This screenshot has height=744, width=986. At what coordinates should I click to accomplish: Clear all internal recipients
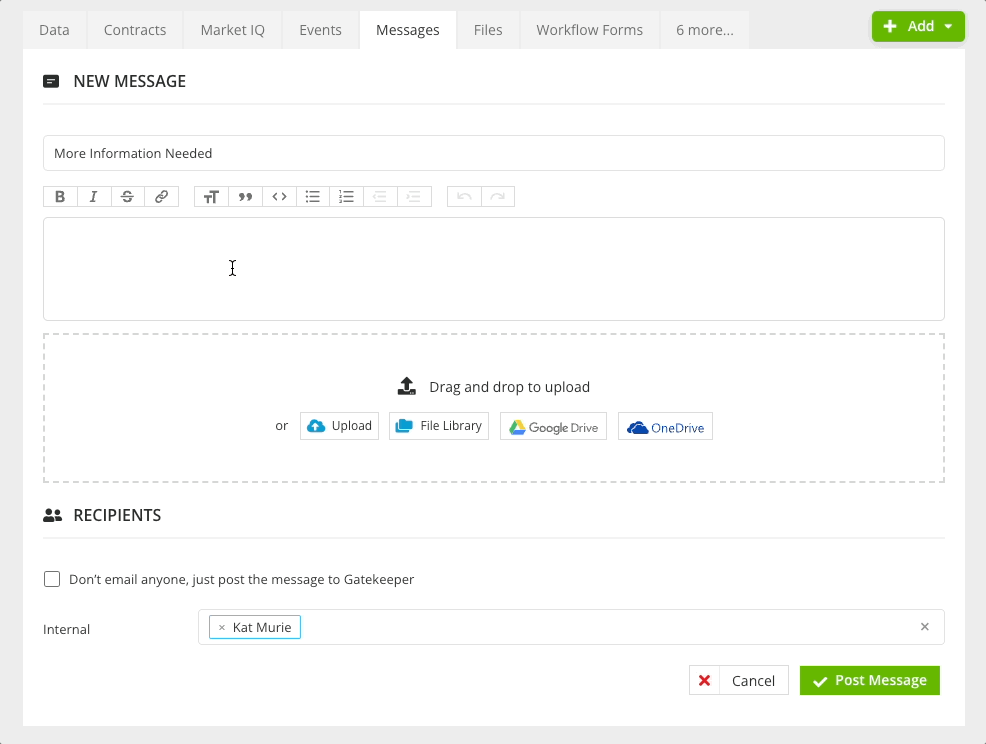click(x=924, y=627)
